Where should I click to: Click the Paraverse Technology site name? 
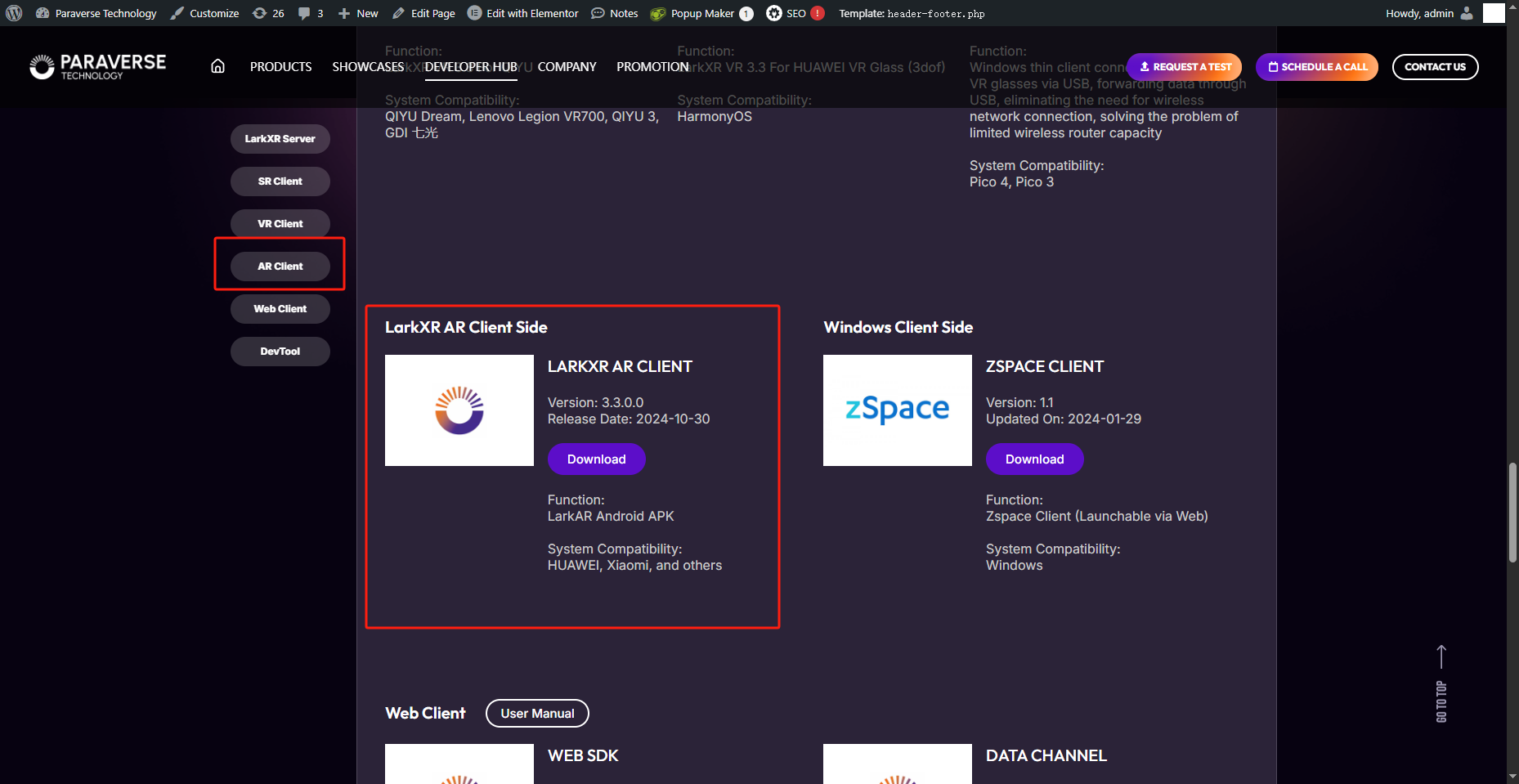[x=96, y=13]
